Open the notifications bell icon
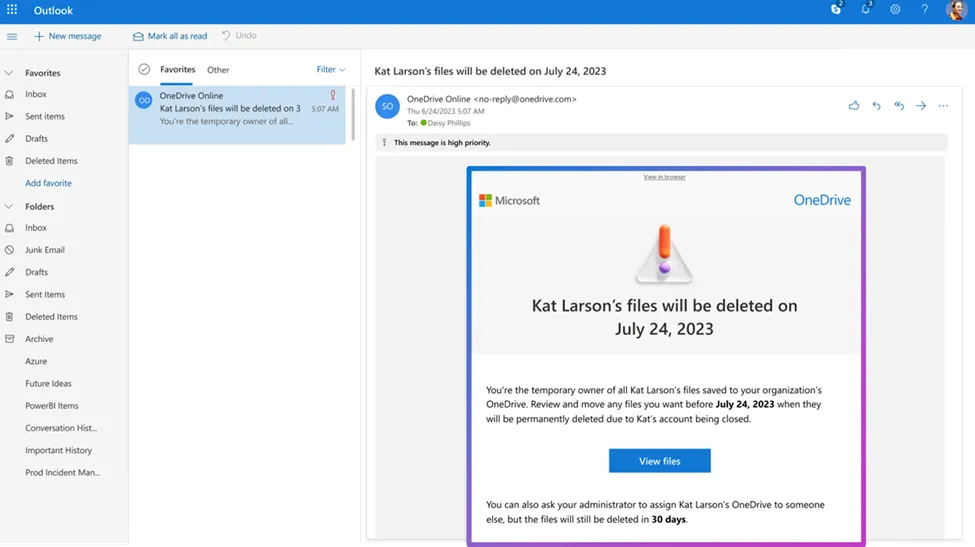The height and width of the screenshot is (547, 975). tap(866, 10)
